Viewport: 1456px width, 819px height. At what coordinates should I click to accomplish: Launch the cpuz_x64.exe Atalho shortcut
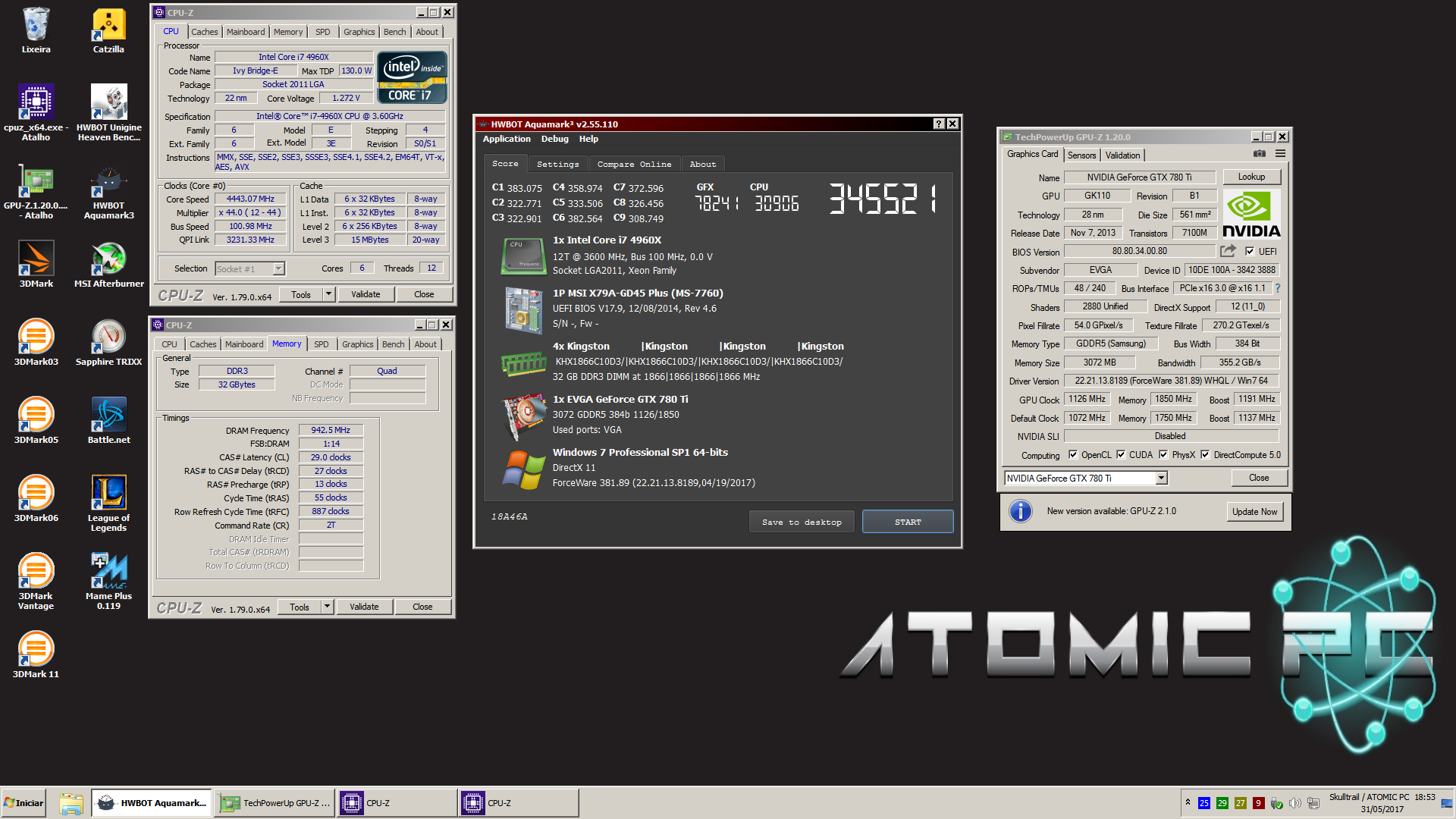(36, 112)
